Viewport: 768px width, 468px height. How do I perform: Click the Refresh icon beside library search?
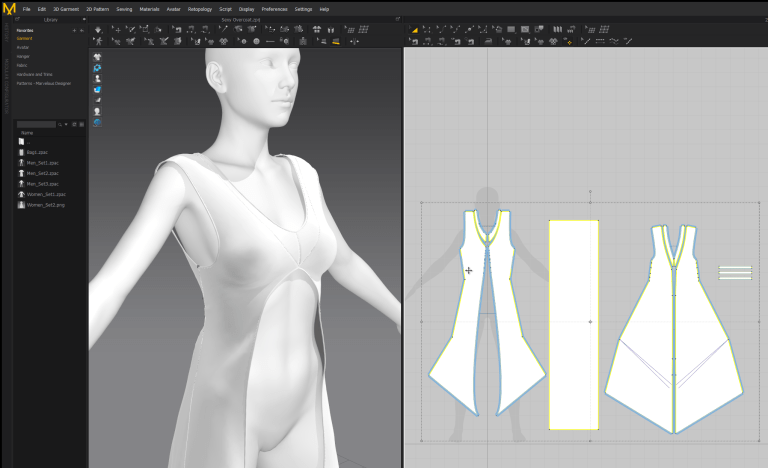[x=74, y=124]
